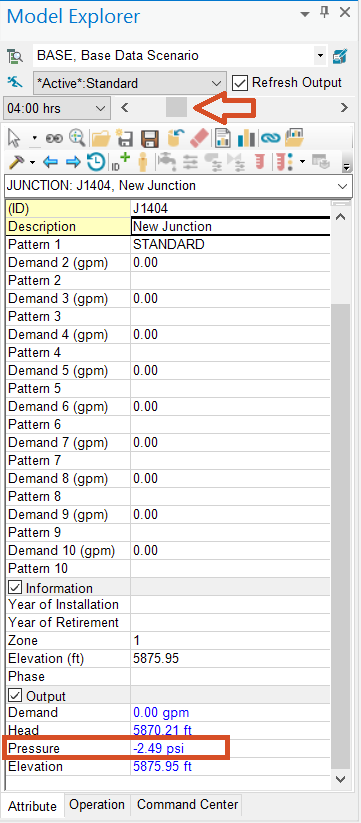Click the yellow person icon
Screen dimensions: 361x823
pyautogui.click(x=142, y=162)
